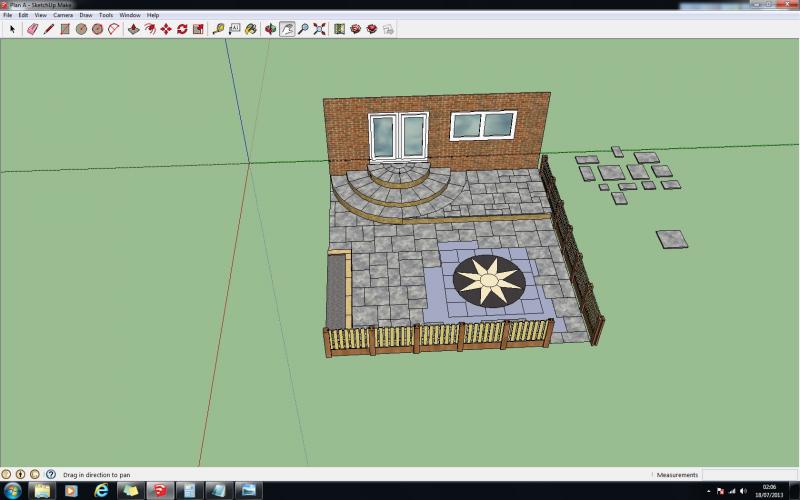
Task: Choose the Tape Measure tool
Action: [x=218, y=29]
